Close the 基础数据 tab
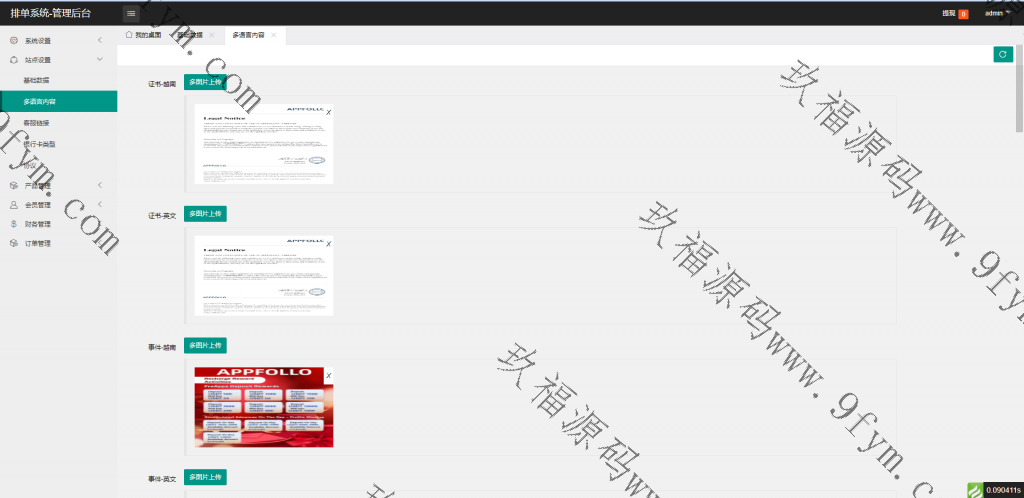This screenshot has height=498, width=1024. coord(212,35)
